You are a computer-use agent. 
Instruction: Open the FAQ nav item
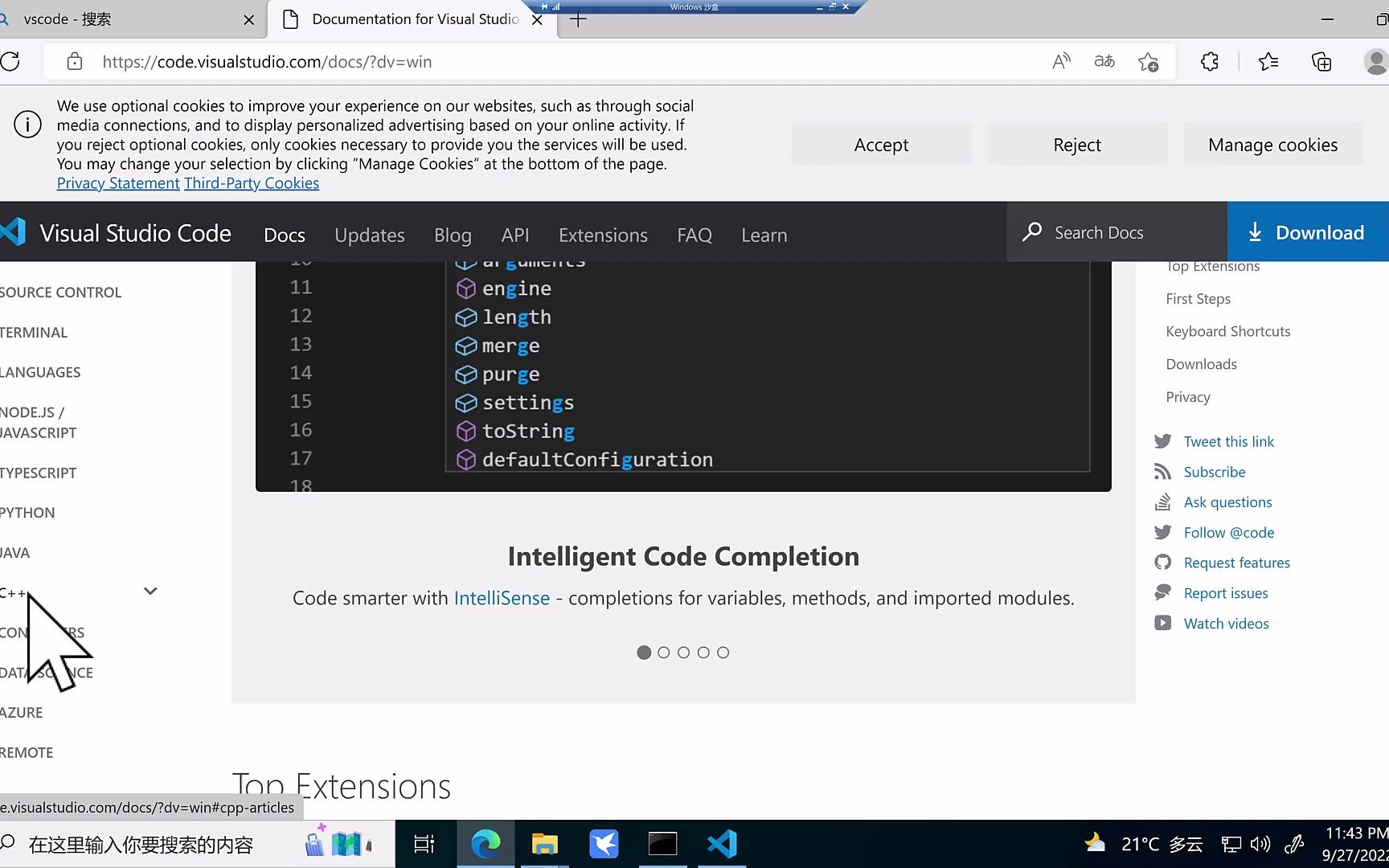tap(694, 235)
